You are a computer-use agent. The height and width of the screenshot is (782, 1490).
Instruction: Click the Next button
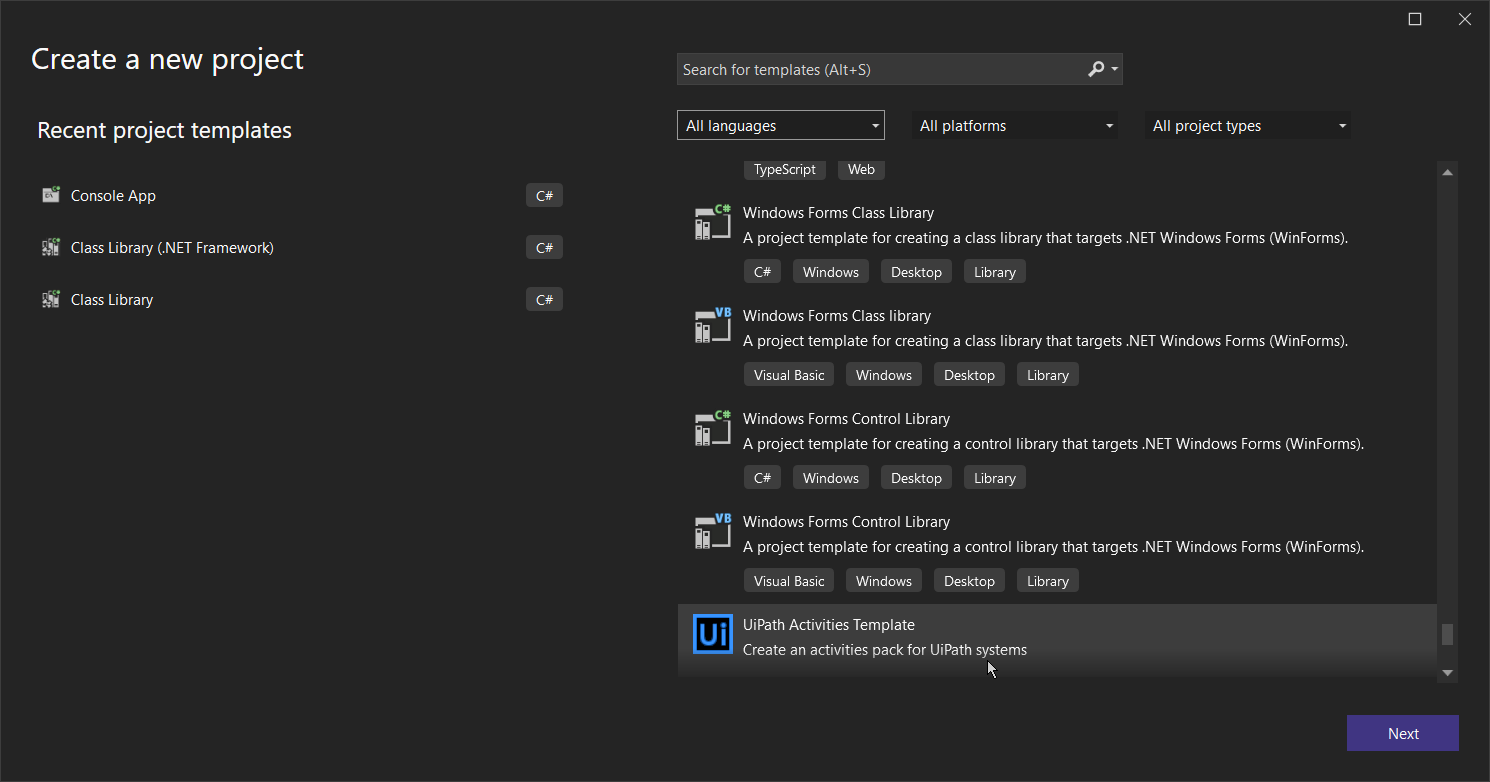point(1402,733)
